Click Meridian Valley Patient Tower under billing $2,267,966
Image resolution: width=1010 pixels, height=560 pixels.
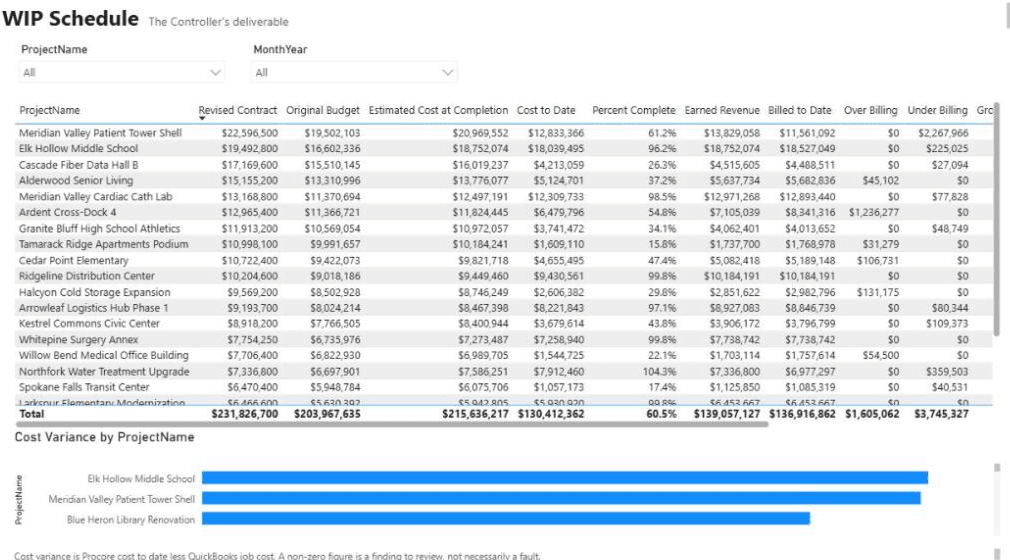(943, 133)
